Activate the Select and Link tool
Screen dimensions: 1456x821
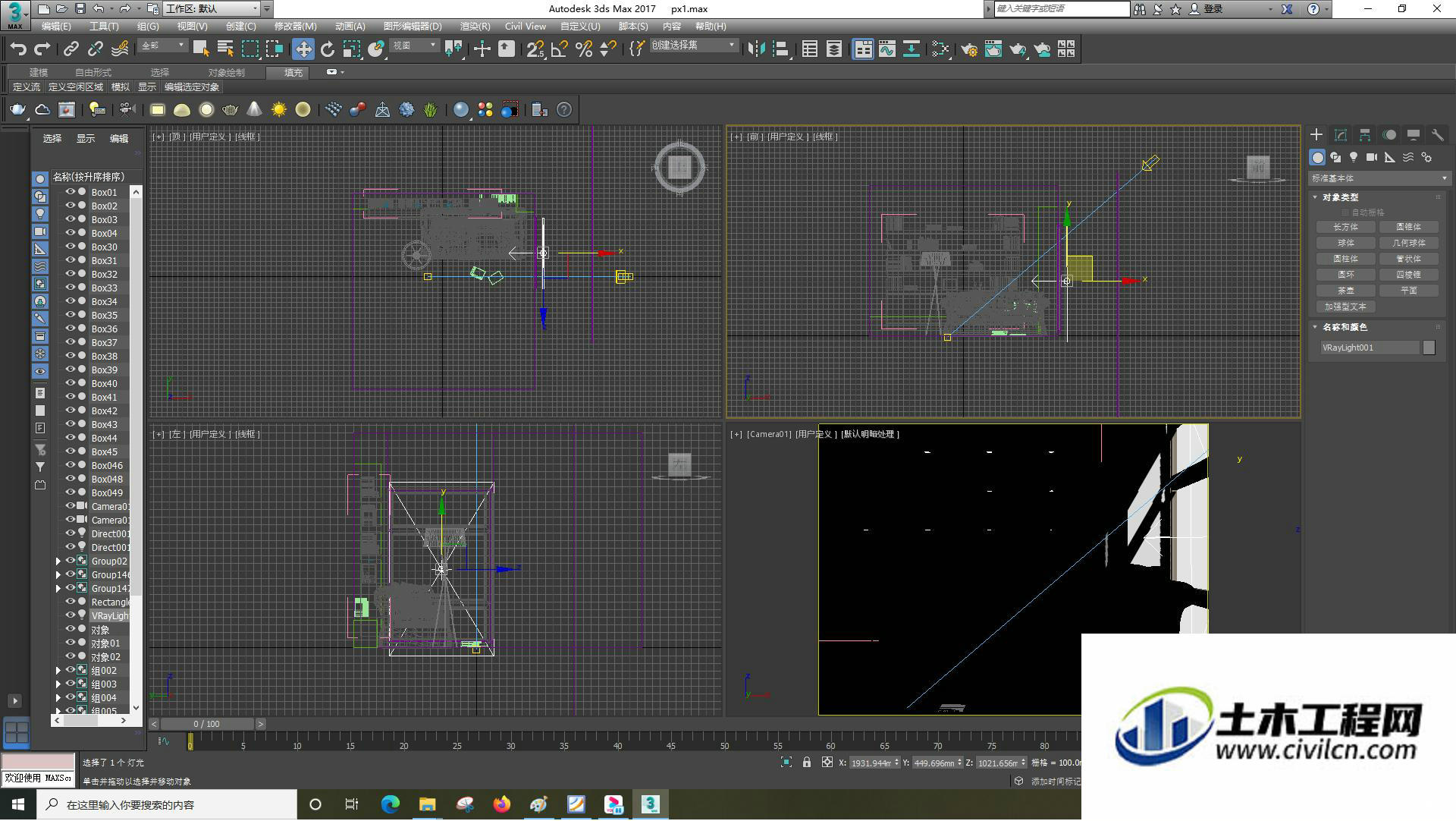pos(71,49)
